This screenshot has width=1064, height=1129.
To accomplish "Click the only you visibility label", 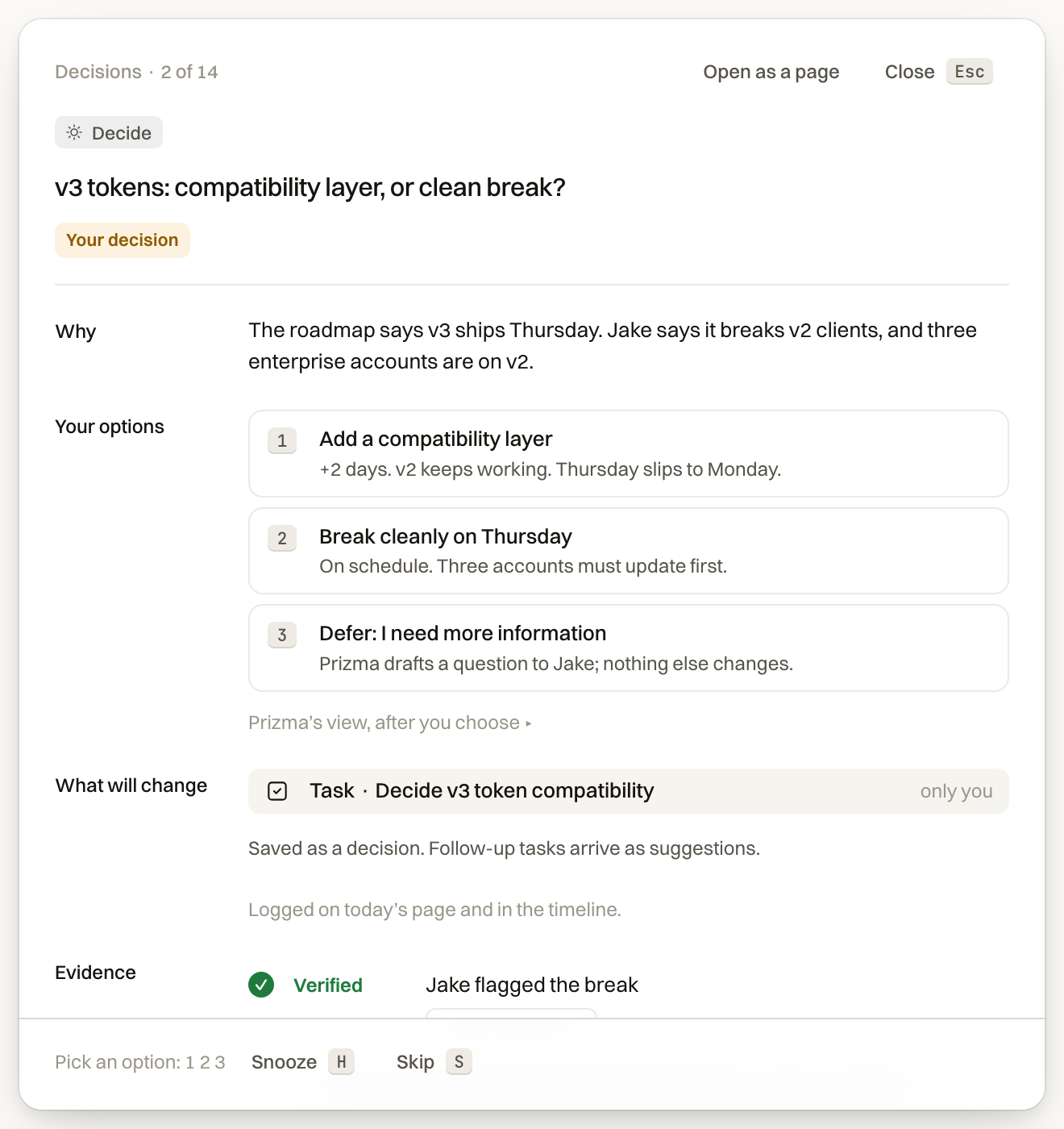I will 957,791.
